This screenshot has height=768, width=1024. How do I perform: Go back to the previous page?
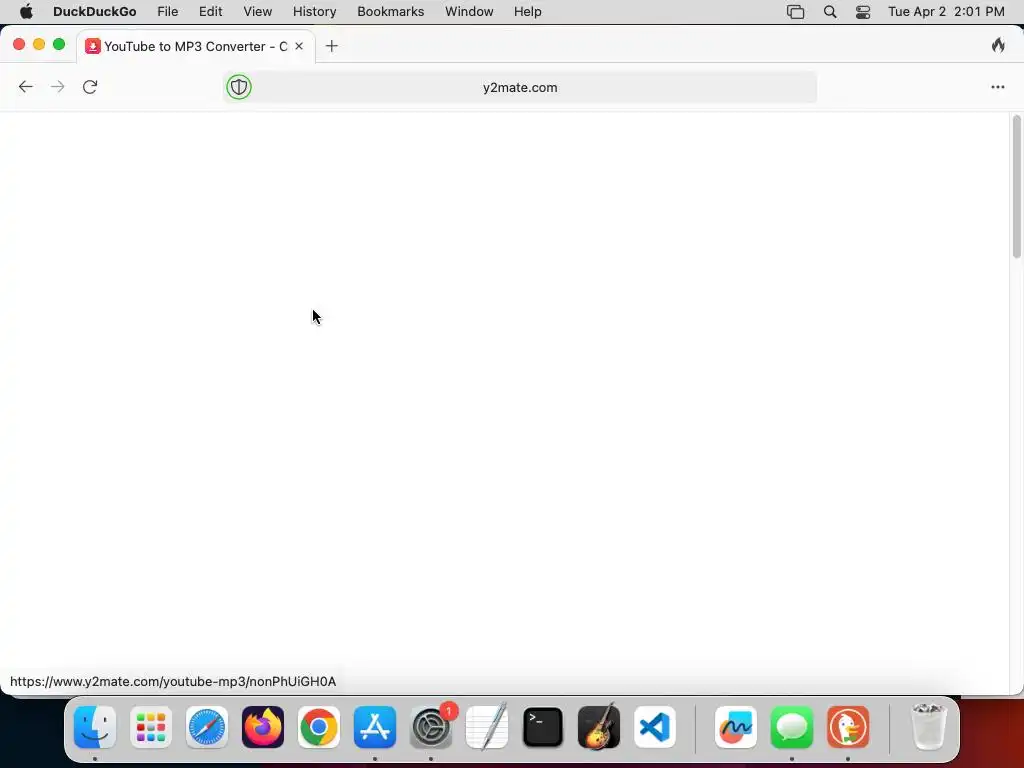coord(25,87)
